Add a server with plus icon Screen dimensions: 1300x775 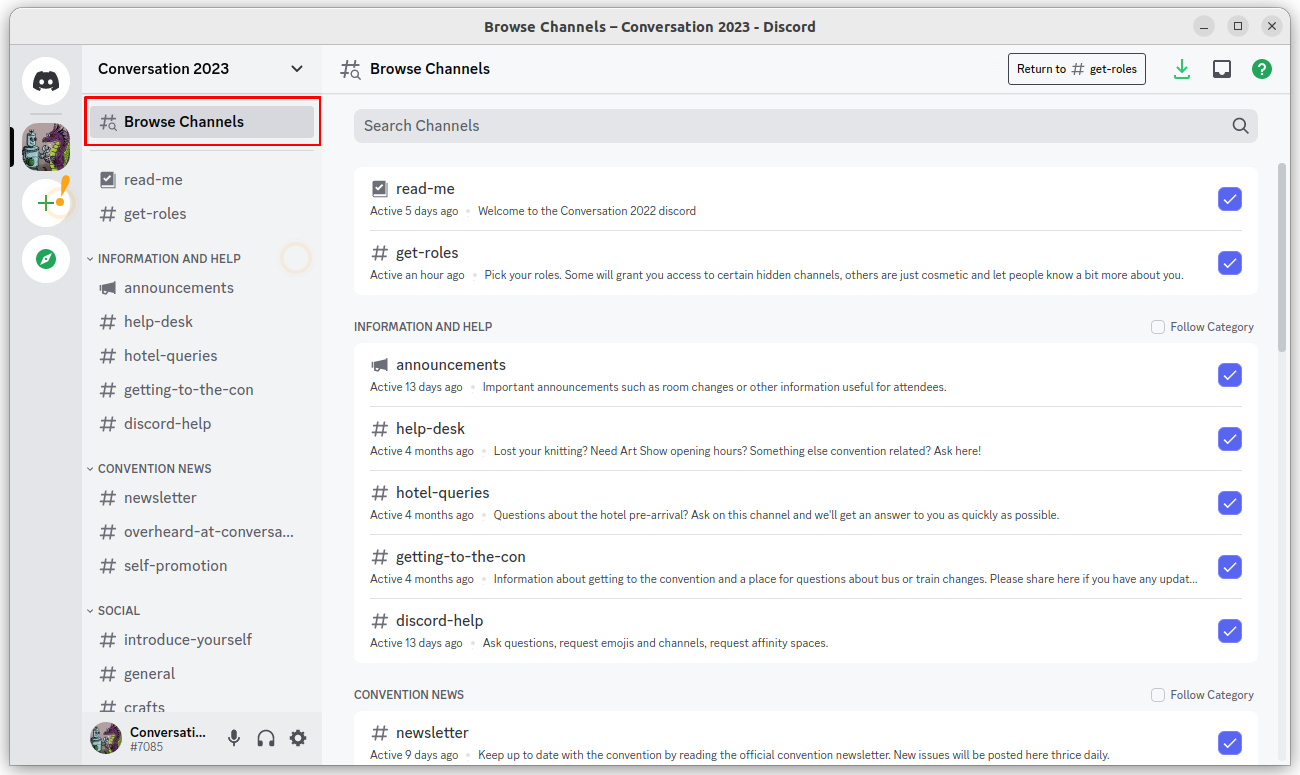(46, 203)
